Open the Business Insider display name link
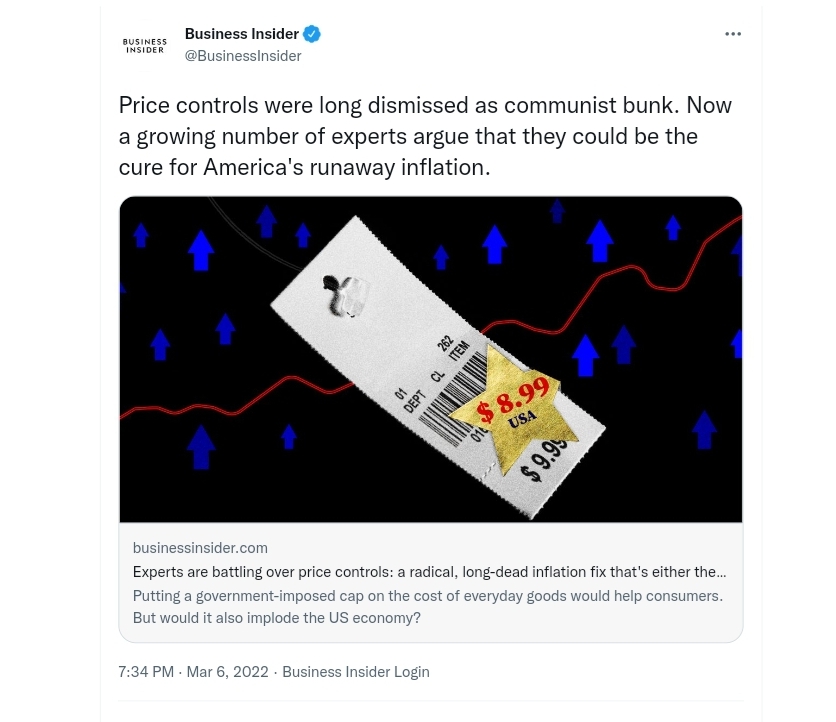836x722 pixels. [241, 34]
